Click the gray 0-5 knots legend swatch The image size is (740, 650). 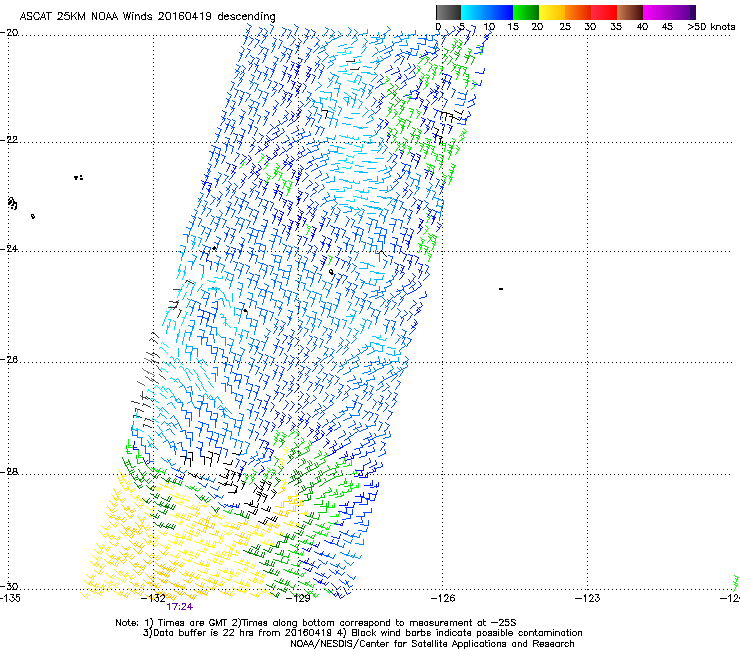pos(448,12)
